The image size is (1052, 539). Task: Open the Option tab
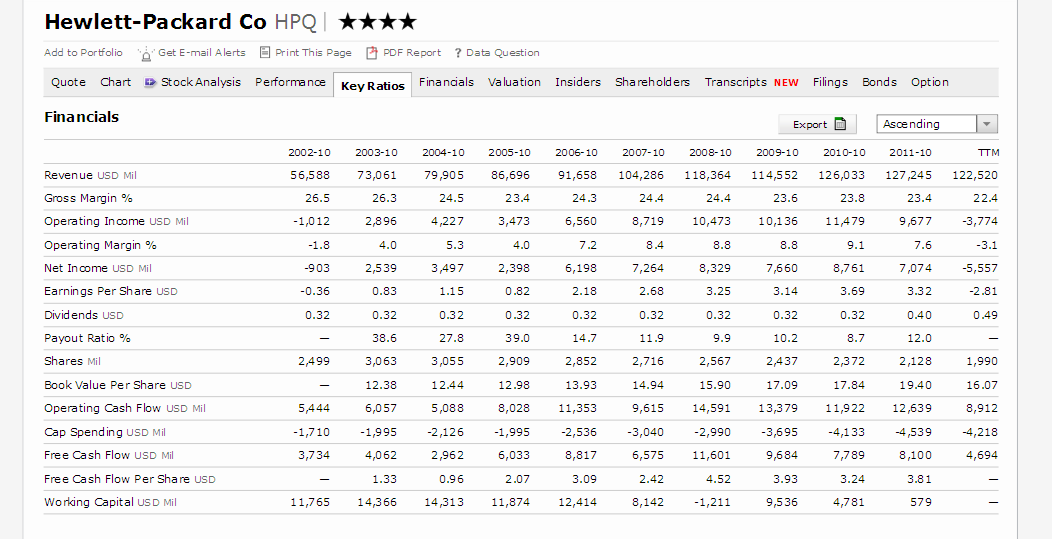930,82
